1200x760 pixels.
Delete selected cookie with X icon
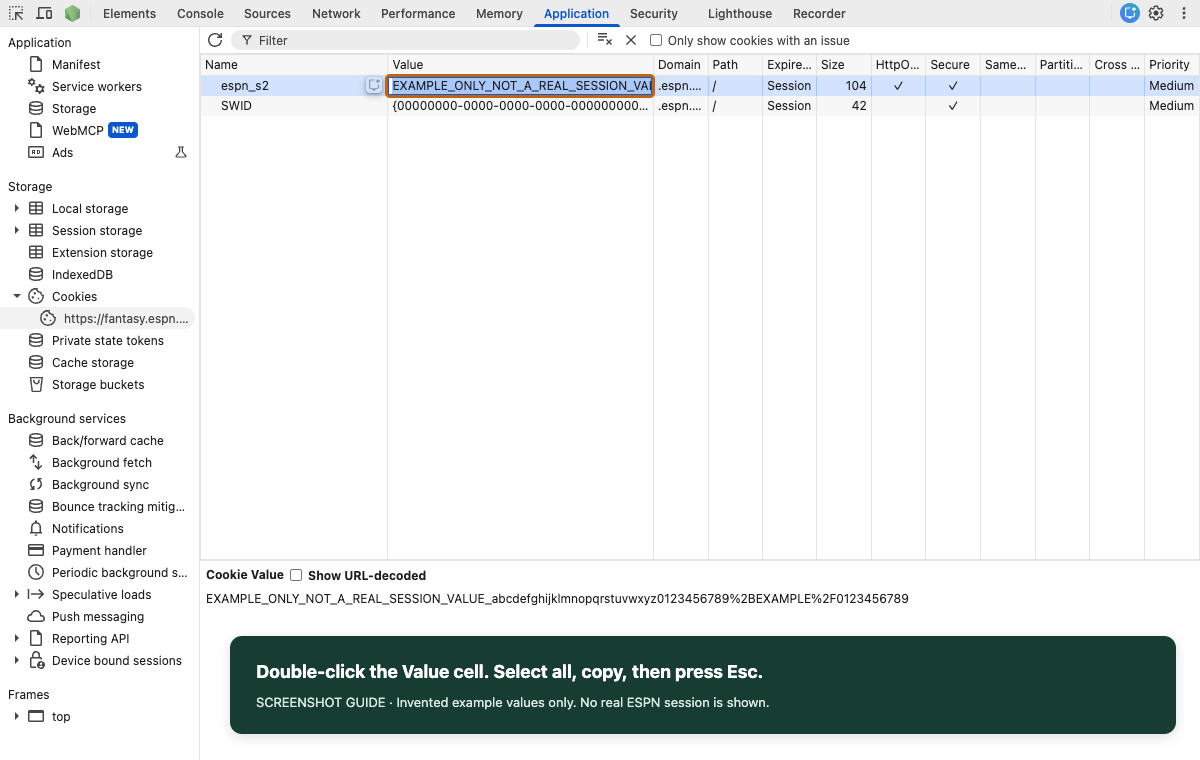(x=631, y=40)
